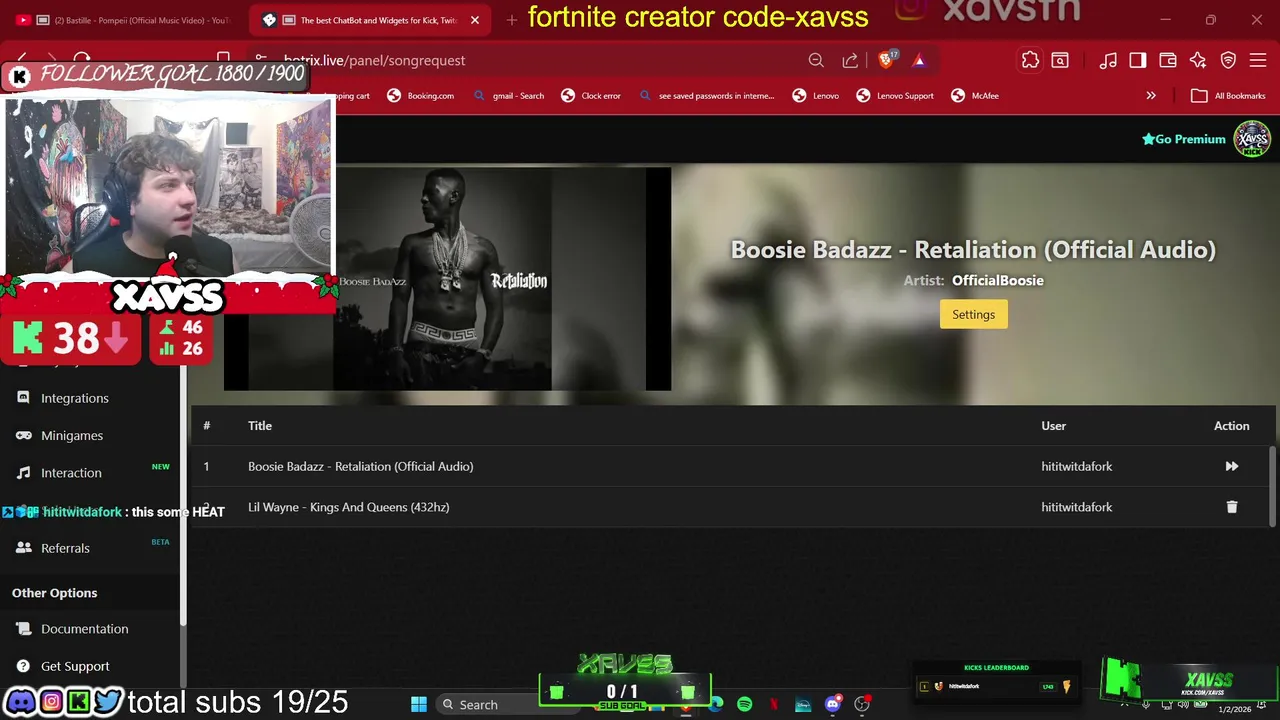Open the McAfee bookmark
This screenshot has height=720, width=1280.
click(975, 96)
